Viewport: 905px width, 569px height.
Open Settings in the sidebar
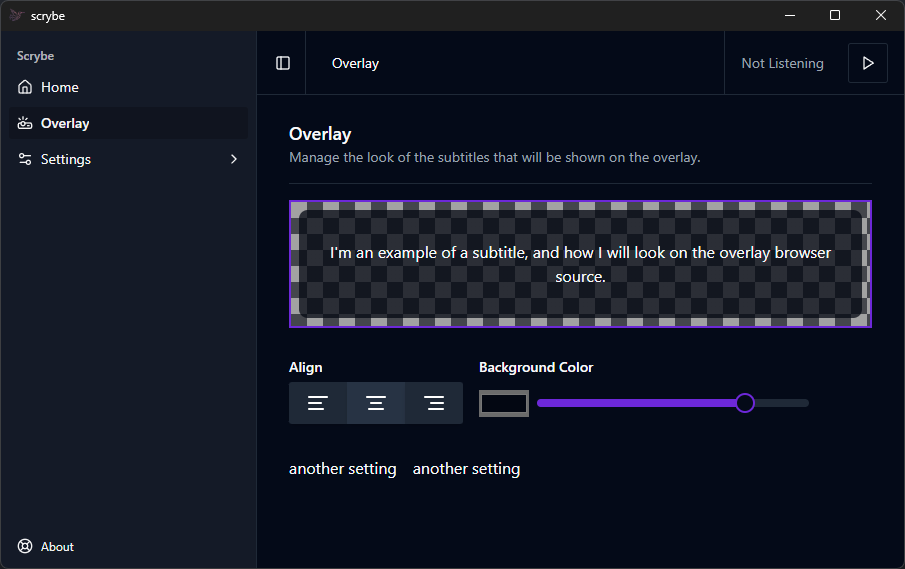point(128,159)
